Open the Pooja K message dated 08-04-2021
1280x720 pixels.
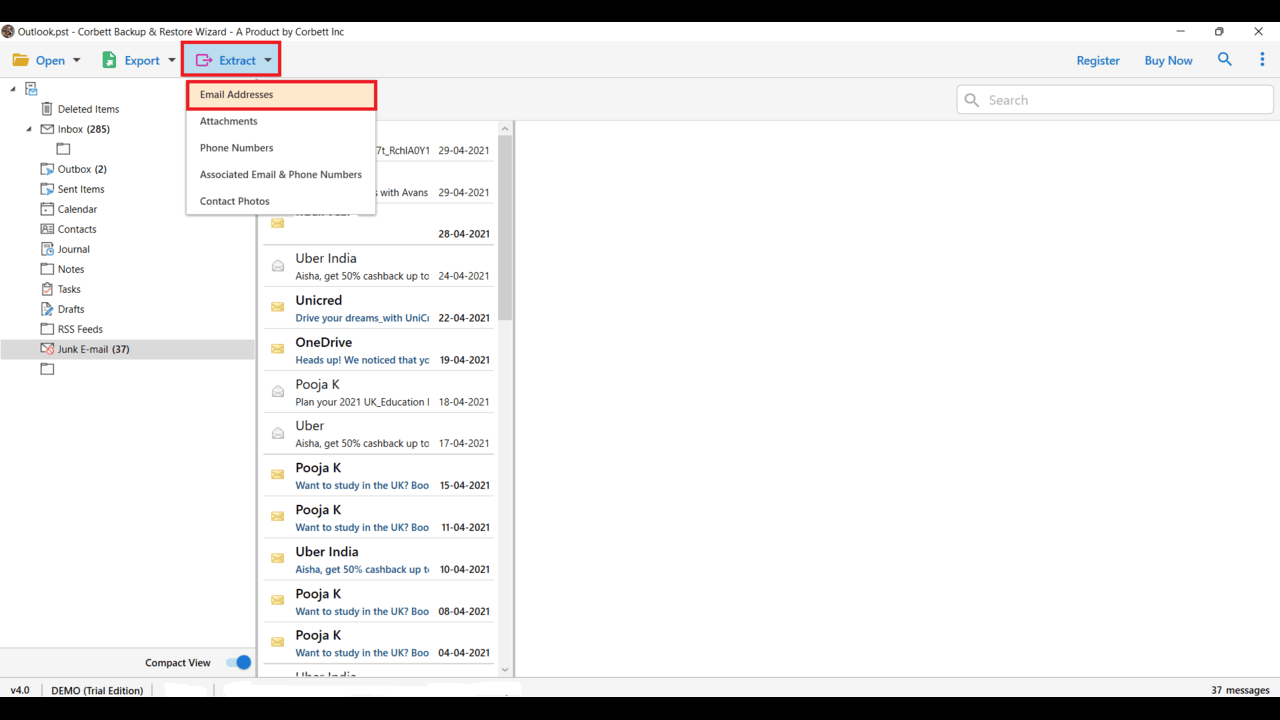tap(379, 602)
